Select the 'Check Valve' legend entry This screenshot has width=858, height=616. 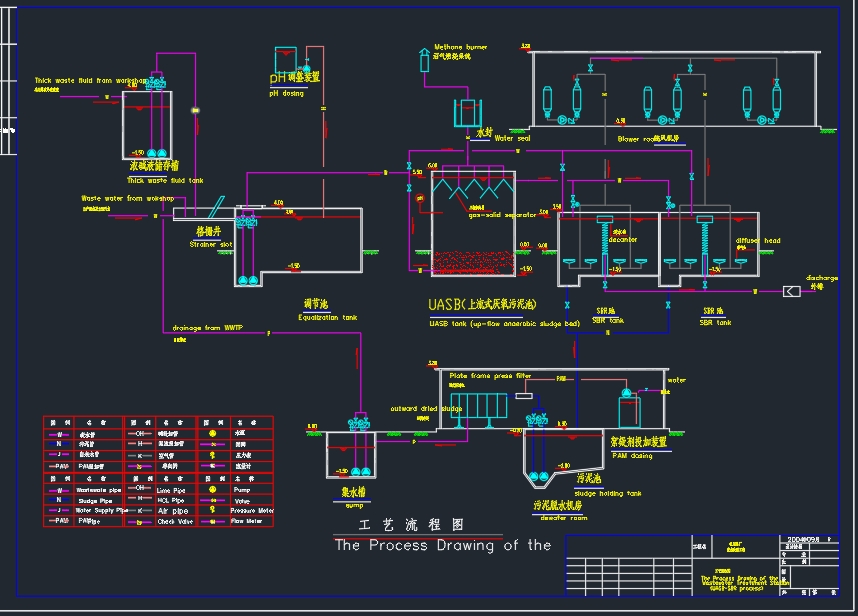(175, 521)
